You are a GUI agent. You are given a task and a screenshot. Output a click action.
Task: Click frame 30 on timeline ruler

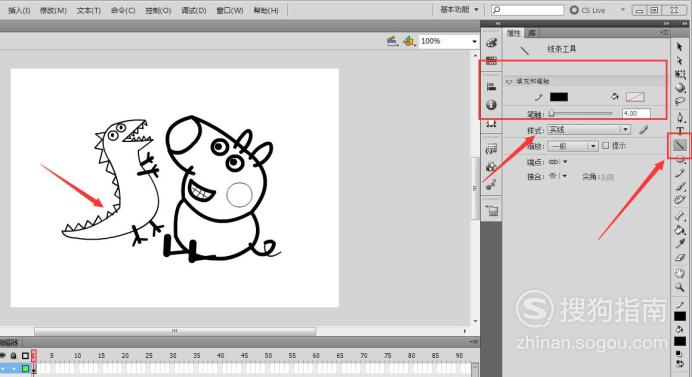pyautogui.click(x=173, y=355)
